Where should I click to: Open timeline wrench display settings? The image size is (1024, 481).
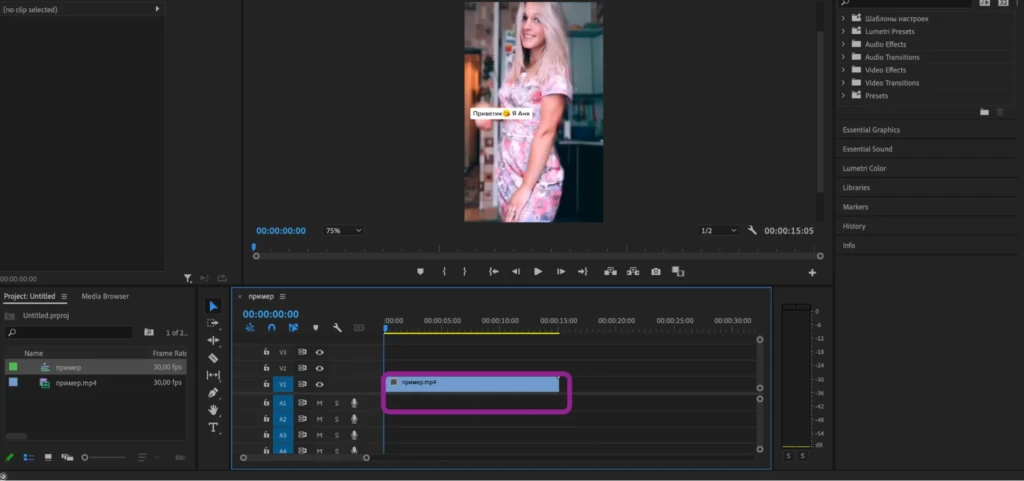click(x=337, y=328)
